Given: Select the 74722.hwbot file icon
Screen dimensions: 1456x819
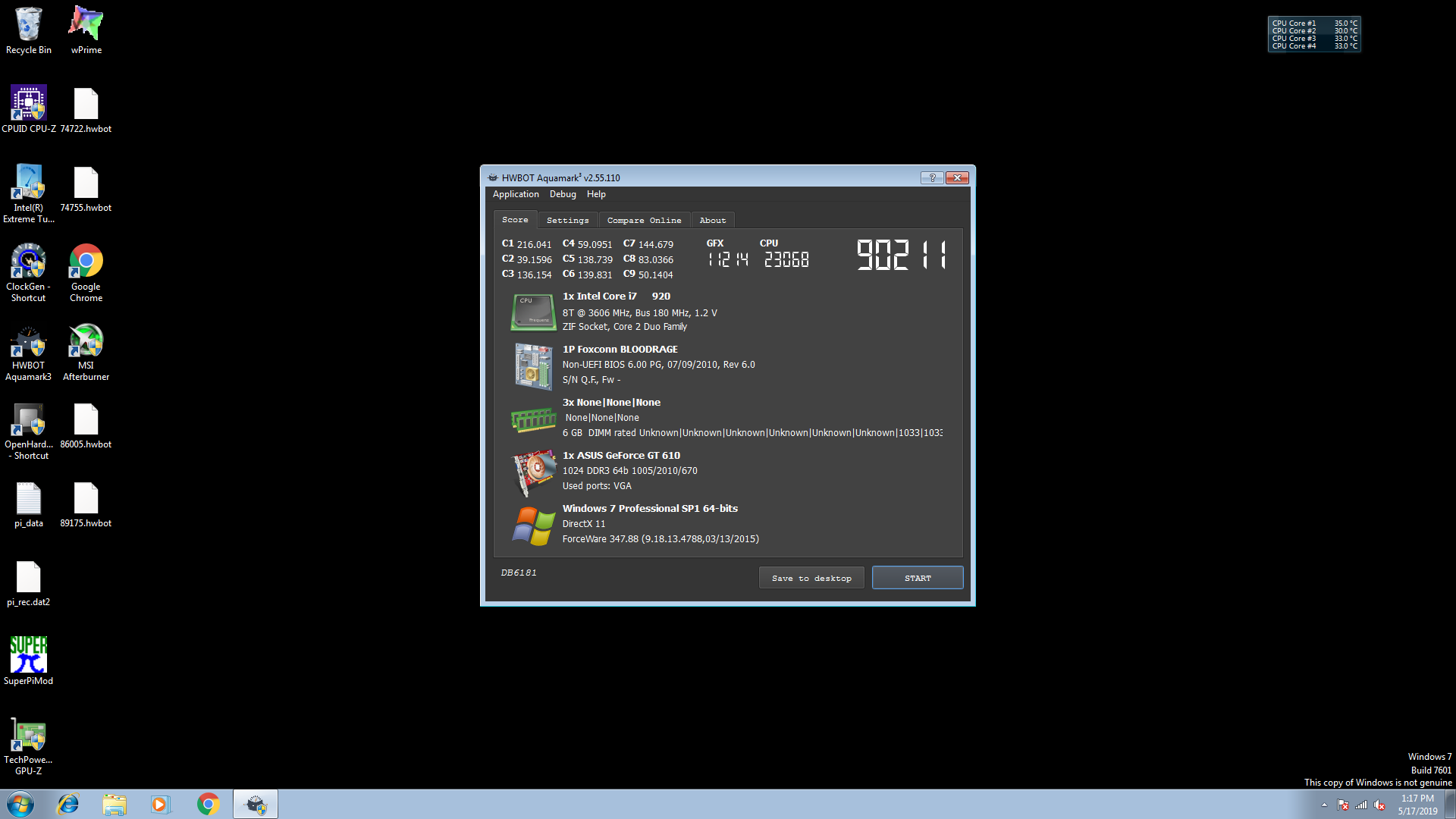Looking at the screenshot, I should click(x=86, y=109).
